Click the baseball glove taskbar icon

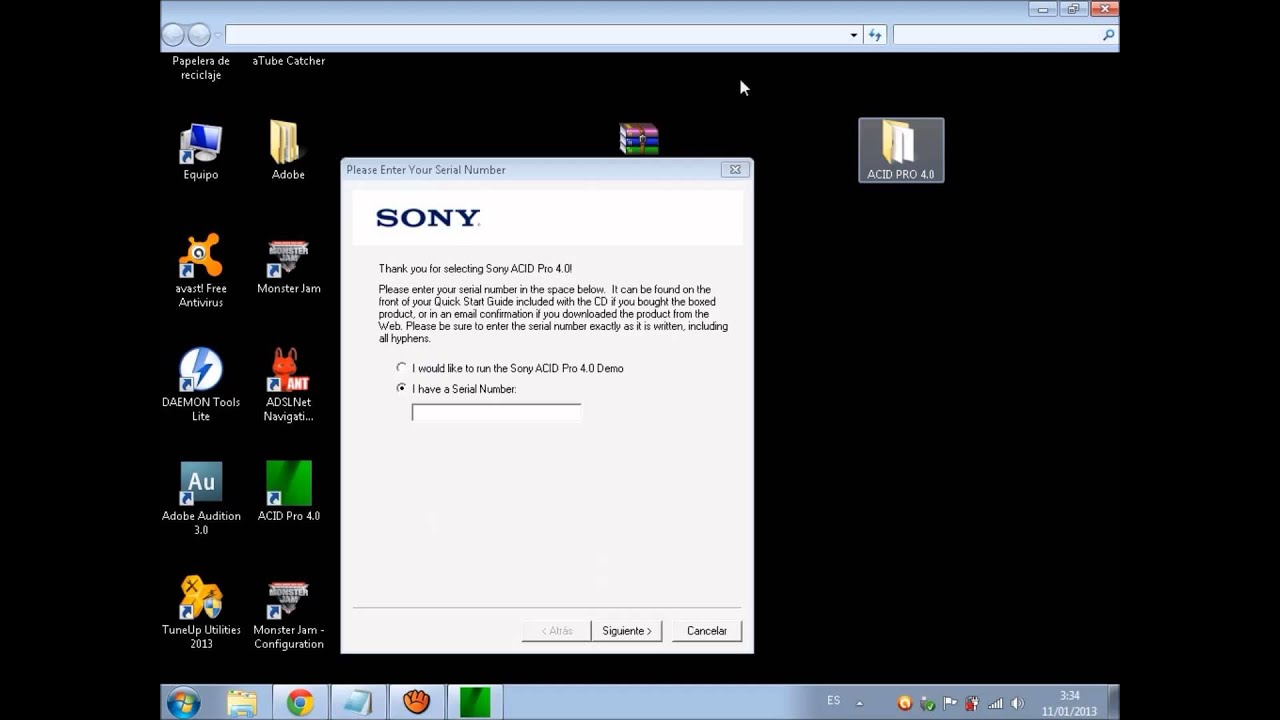(x=416, y=703)
